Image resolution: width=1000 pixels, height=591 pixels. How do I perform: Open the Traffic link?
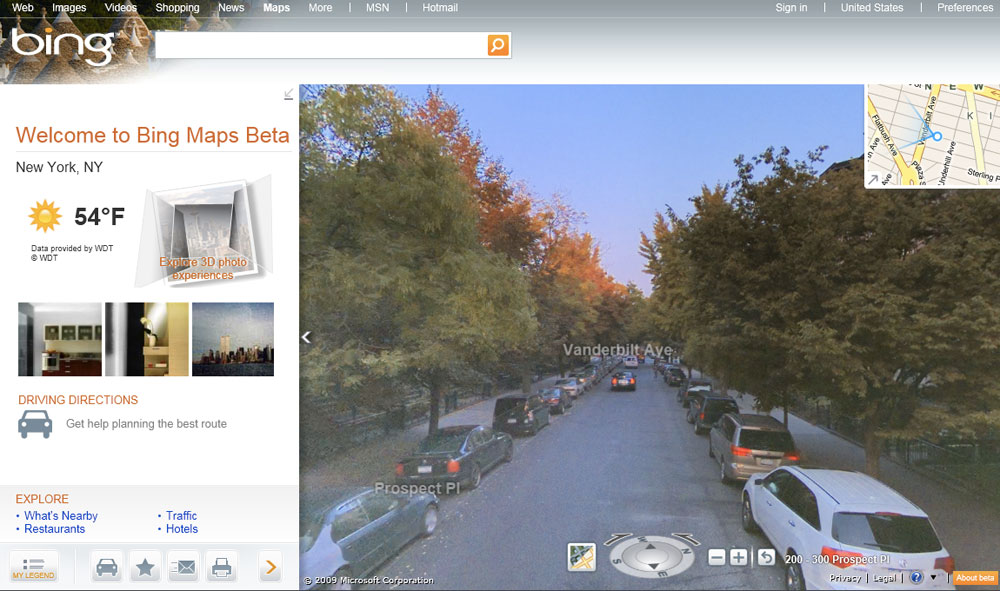(x=181, y=516)
